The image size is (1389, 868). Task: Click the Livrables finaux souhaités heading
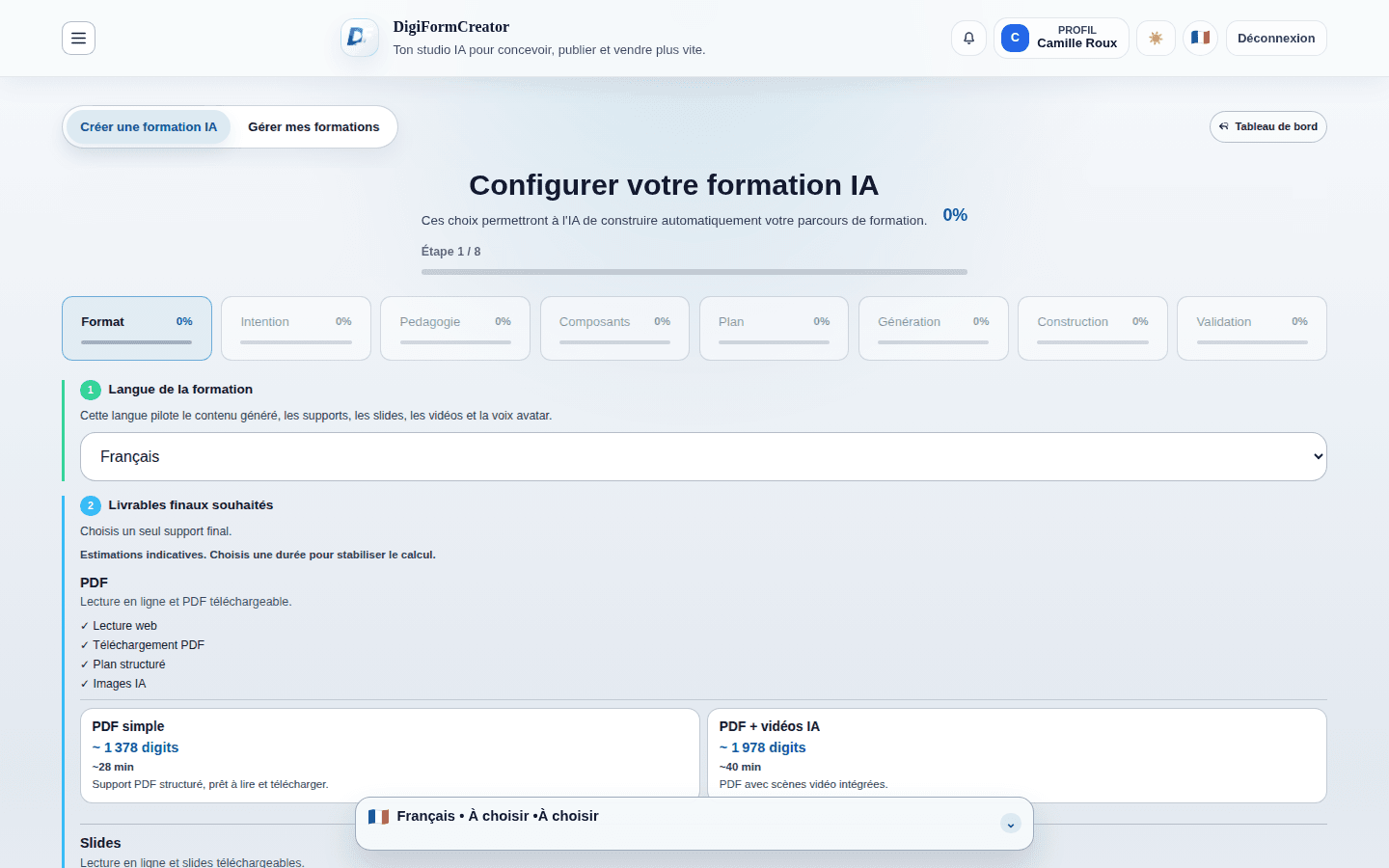point(191,505)
